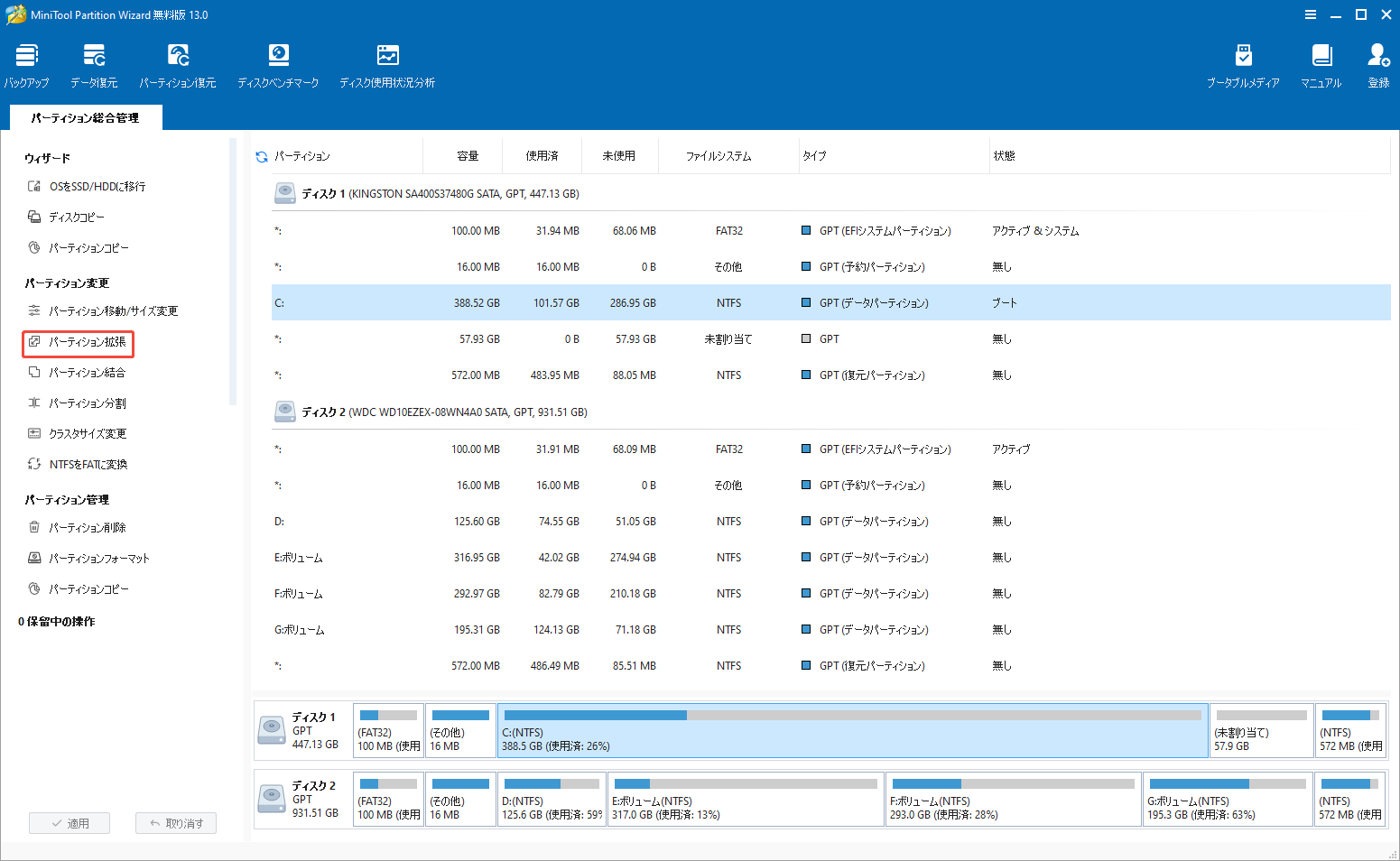Select the データ復元 (Data Recovery) icon
This screenshot has width=1400, height=861.
point(93,63)
